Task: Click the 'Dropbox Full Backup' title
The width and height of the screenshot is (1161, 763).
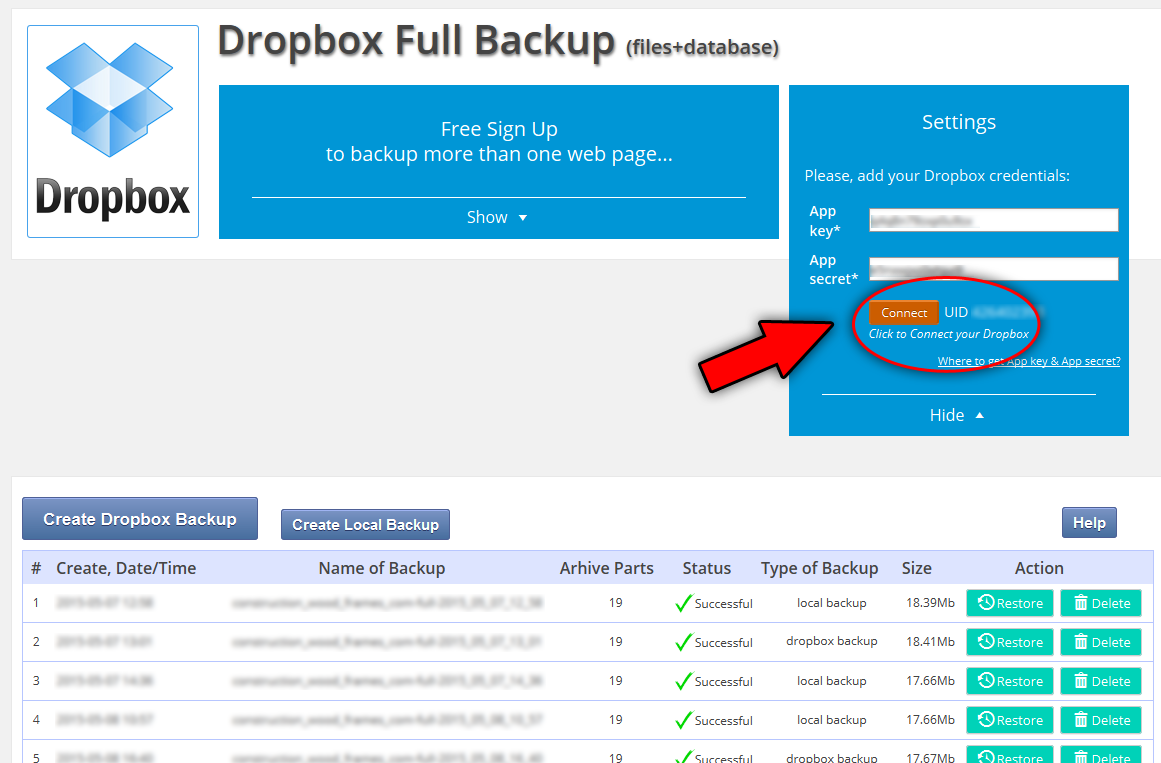Action: [x=416, y=41]
